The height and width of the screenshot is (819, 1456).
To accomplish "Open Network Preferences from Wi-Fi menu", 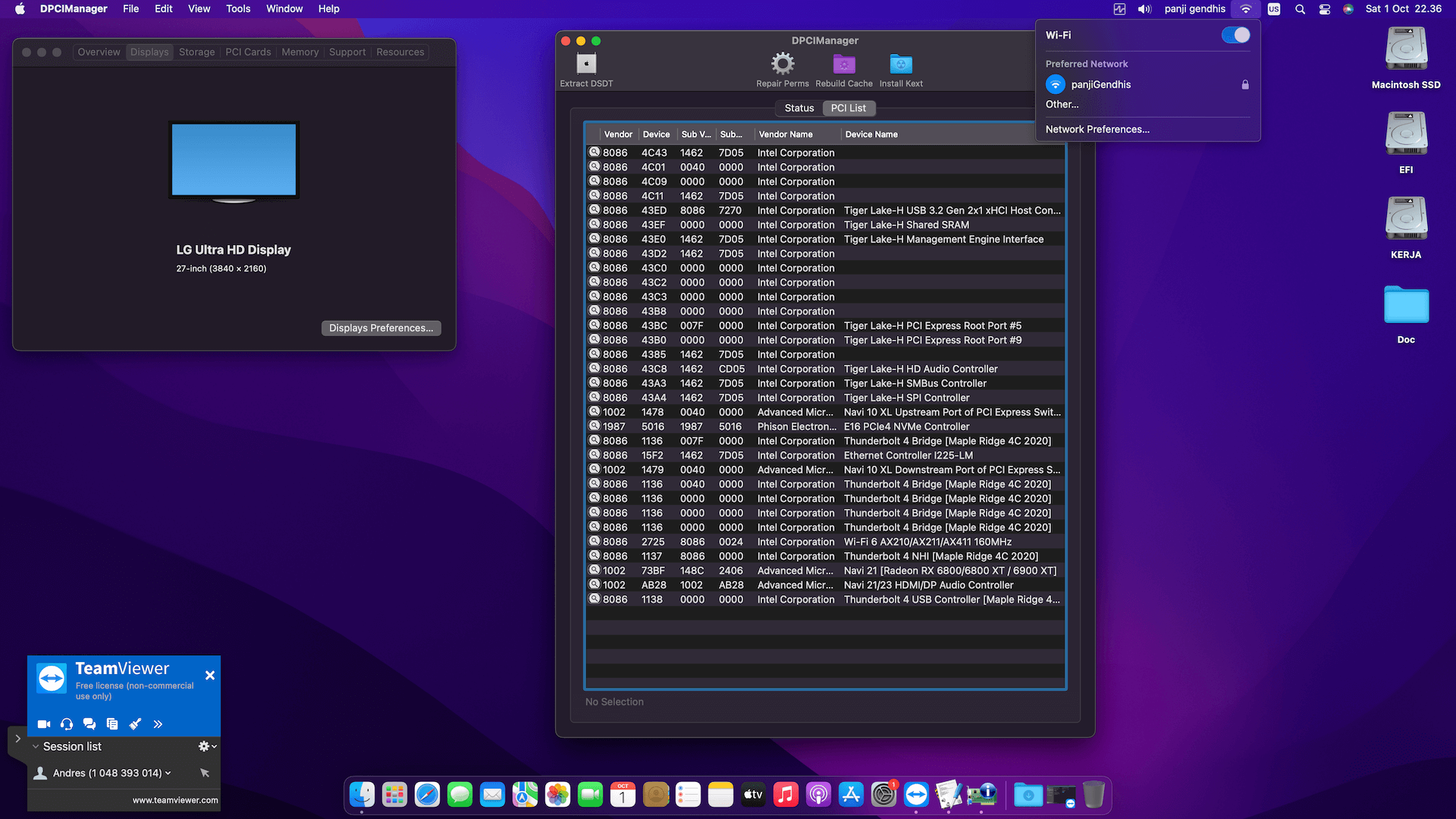I will (x=1097, y=130).
